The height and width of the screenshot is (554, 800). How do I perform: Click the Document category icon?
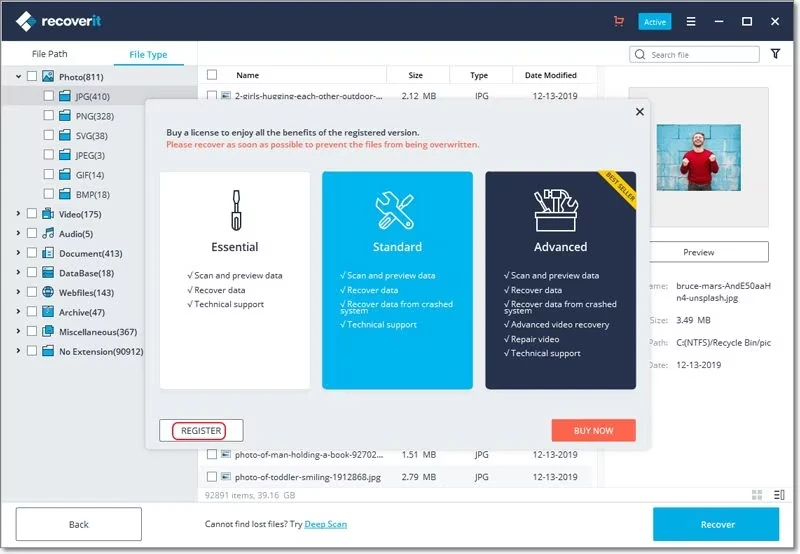click(x=48, y=253)
